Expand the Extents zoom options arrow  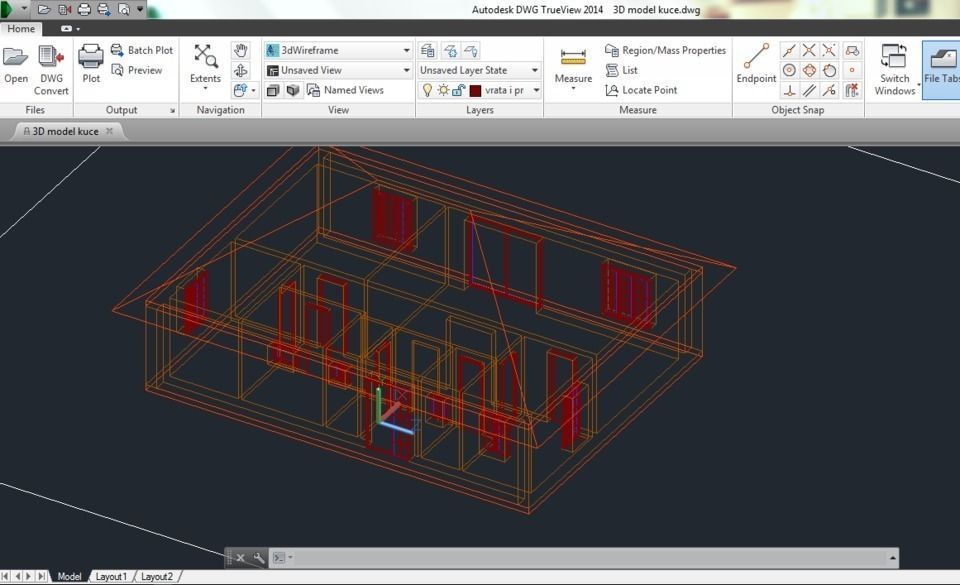205,89
